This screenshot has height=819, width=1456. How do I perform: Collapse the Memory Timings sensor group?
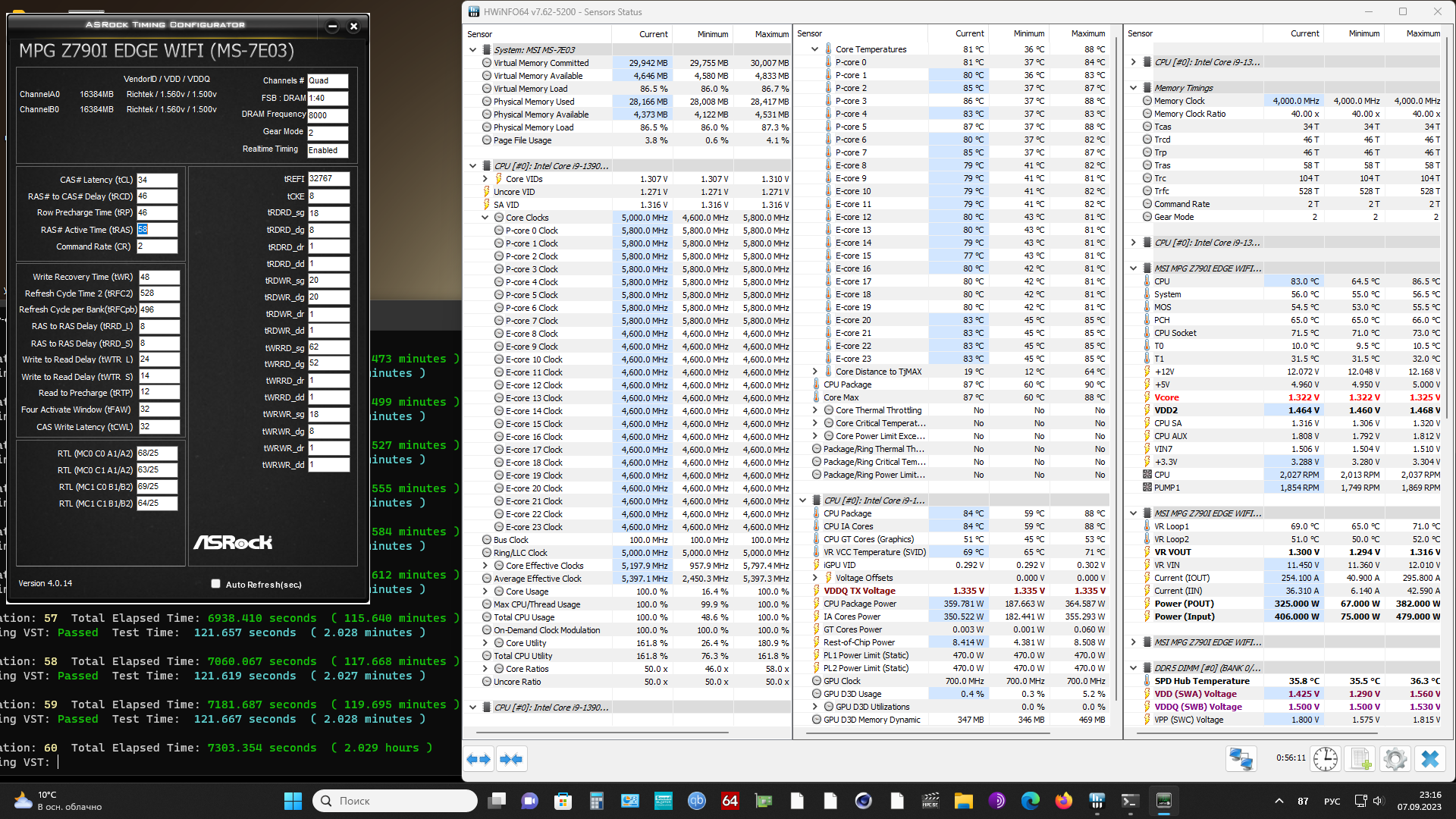coord(1134,88)
